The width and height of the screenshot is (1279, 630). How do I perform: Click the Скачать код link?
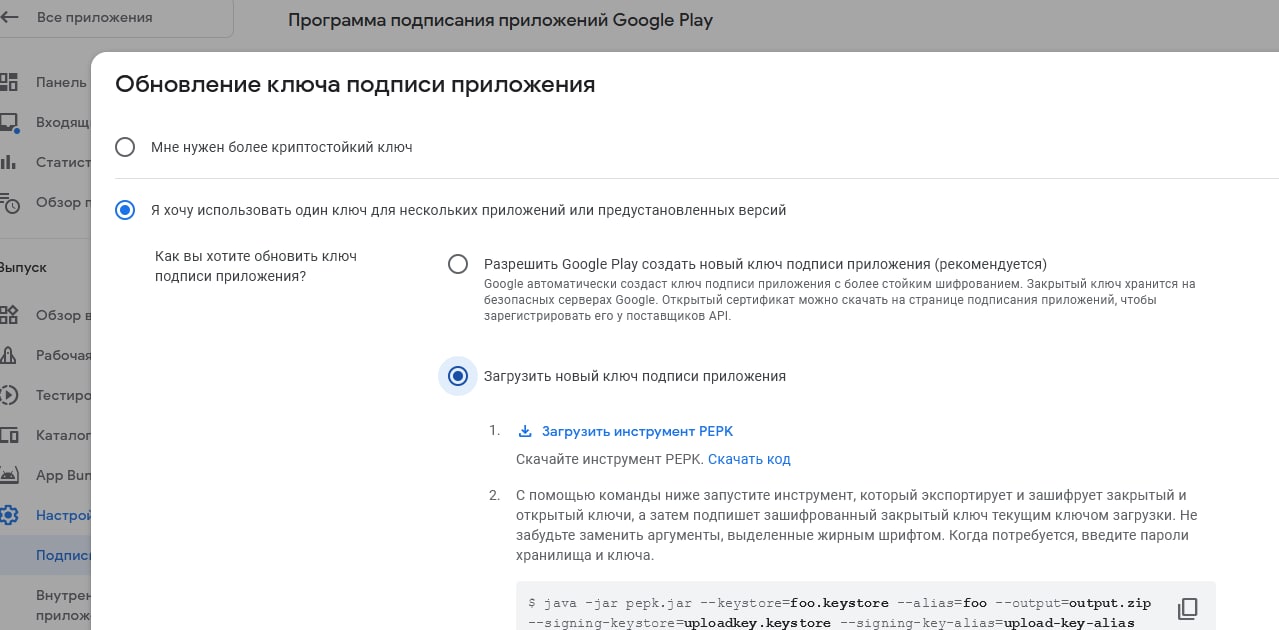pyautogui.click(x=749, y=459)
